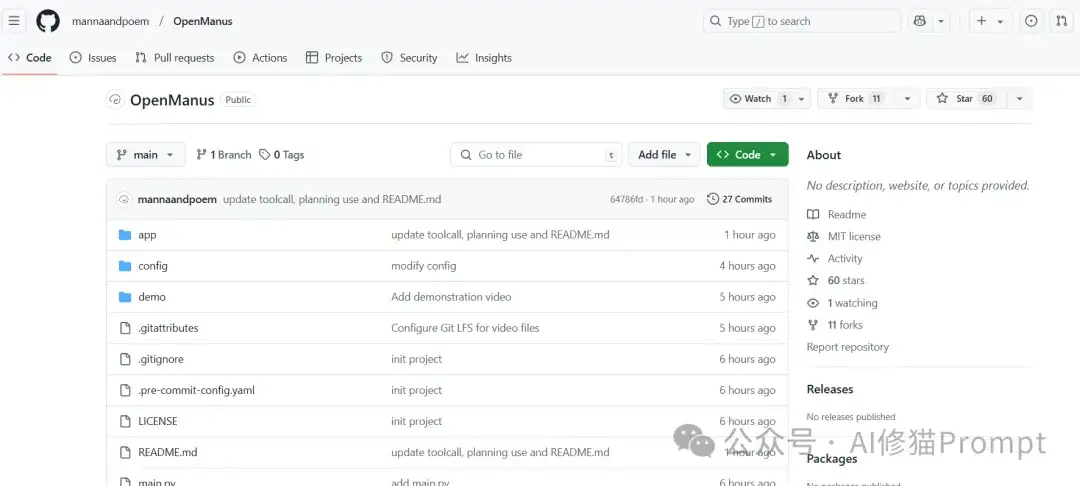Open the .pre-commit-config.yaml file
This screenshot has width=1080, height=486.
(196, 390)
